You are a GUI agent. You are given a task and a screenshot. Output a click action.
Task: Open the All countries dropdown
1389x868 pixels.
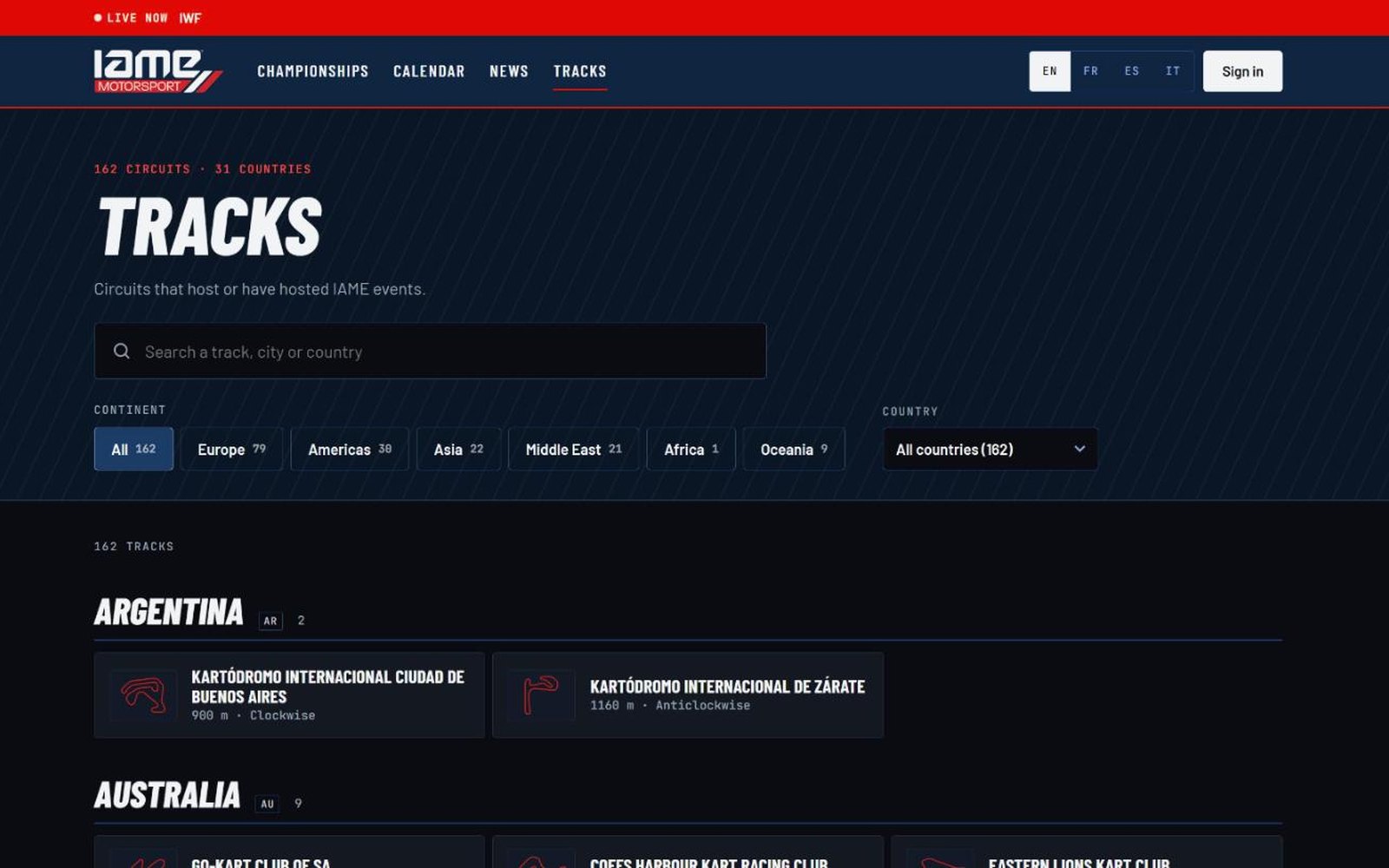click(991, 449)
